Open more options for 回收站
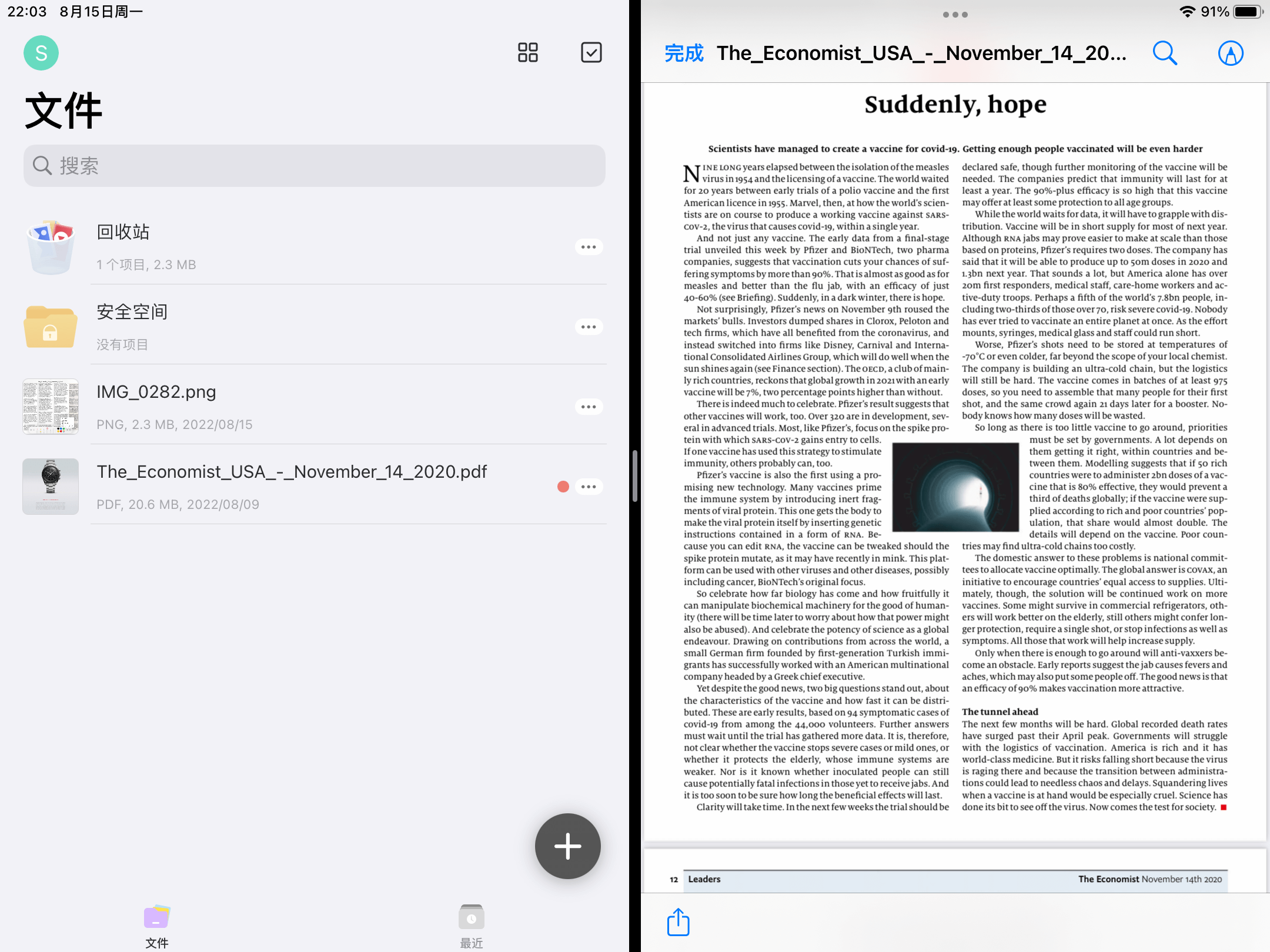 589,247
